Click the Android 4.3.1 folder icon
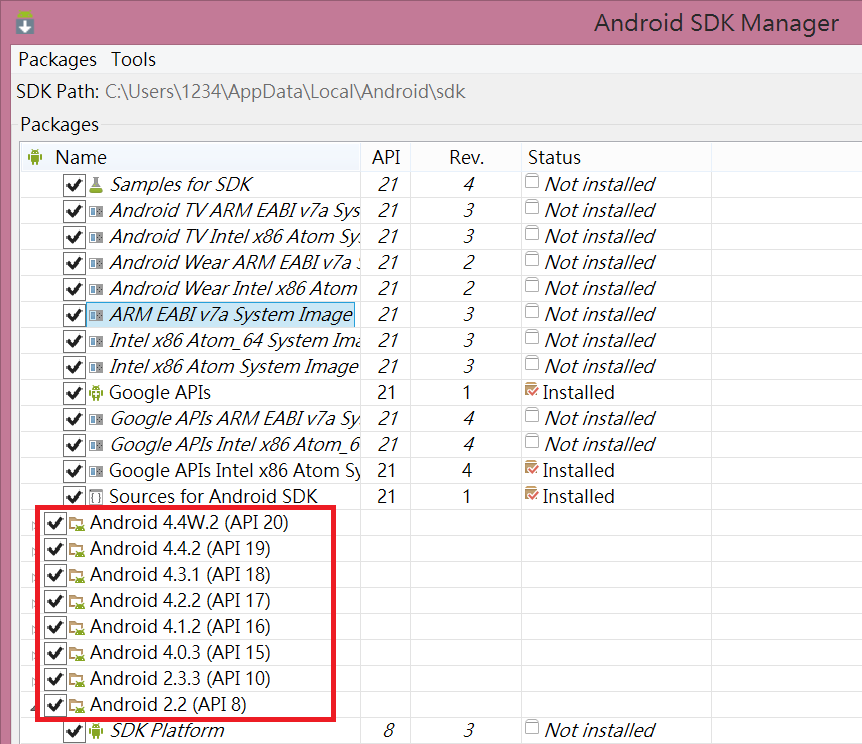This screenshot has width=862, height=744. pyautogui.click(x=77, y=576)
